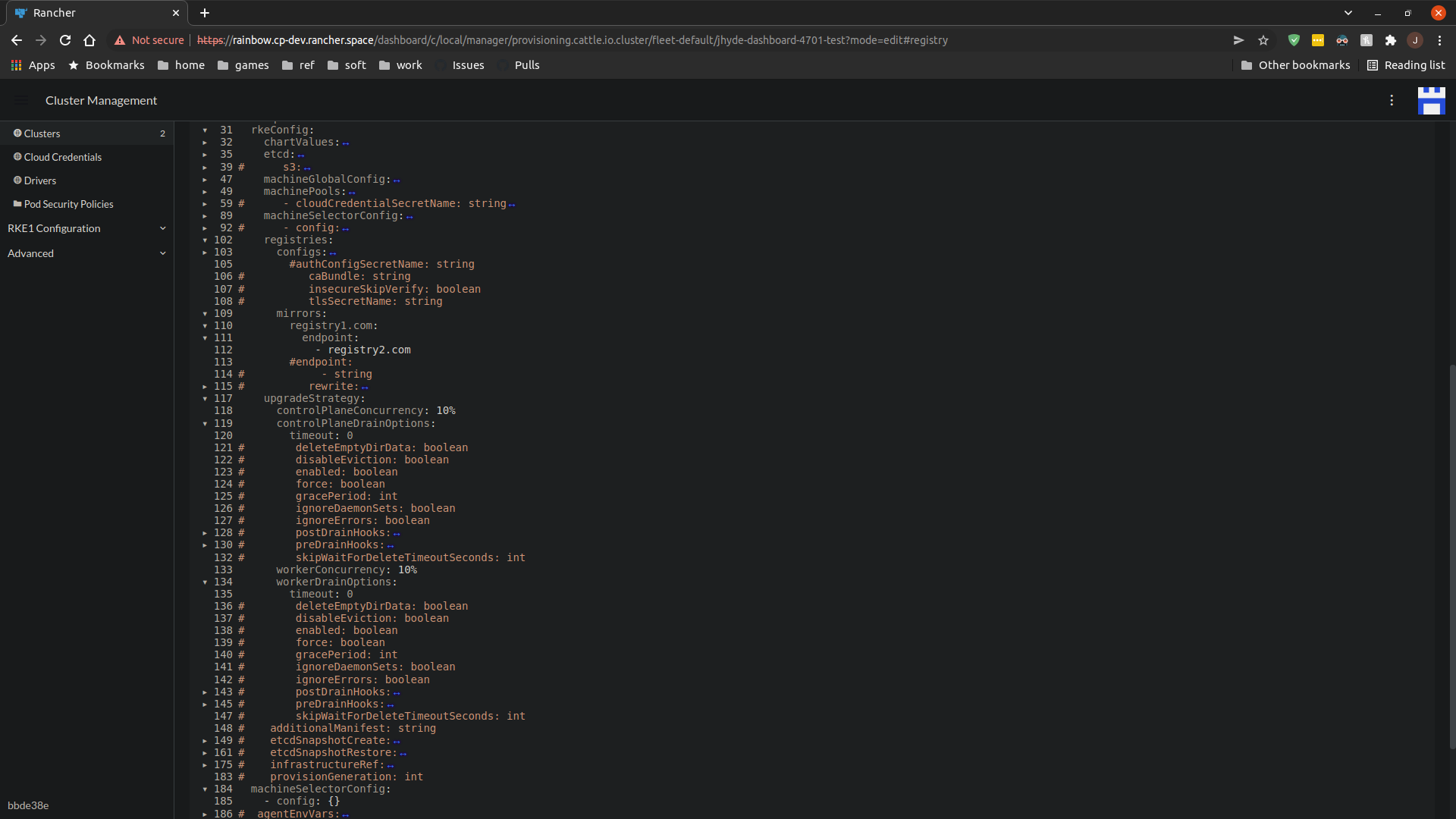
Task: Open the browser extensions puzzle icon
Action: (1392, 40)
